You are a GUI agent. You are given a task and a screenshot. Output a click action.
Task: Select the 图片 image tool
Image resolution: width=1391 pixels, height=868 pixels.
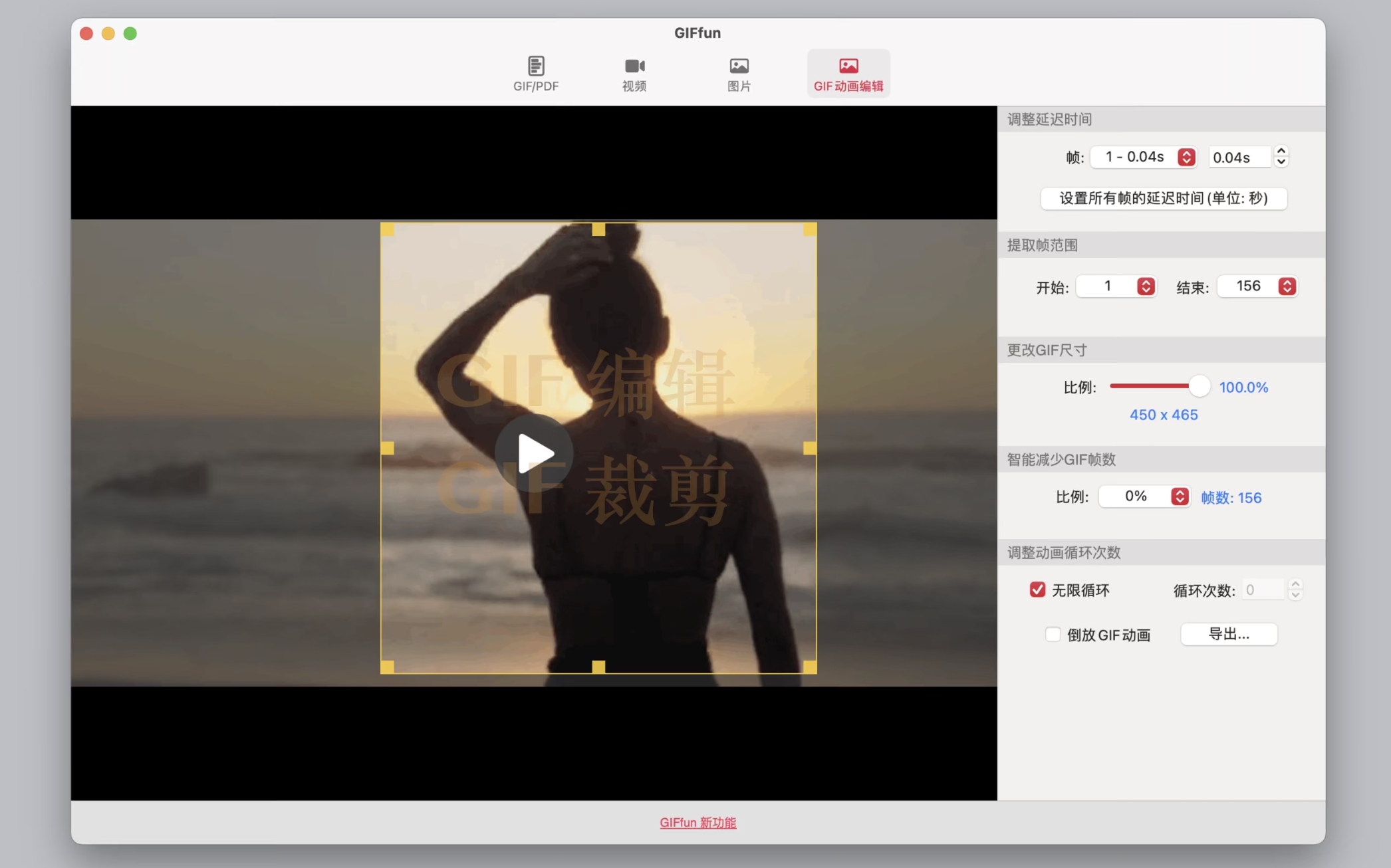pyautogui.click(x=738, y=73)
